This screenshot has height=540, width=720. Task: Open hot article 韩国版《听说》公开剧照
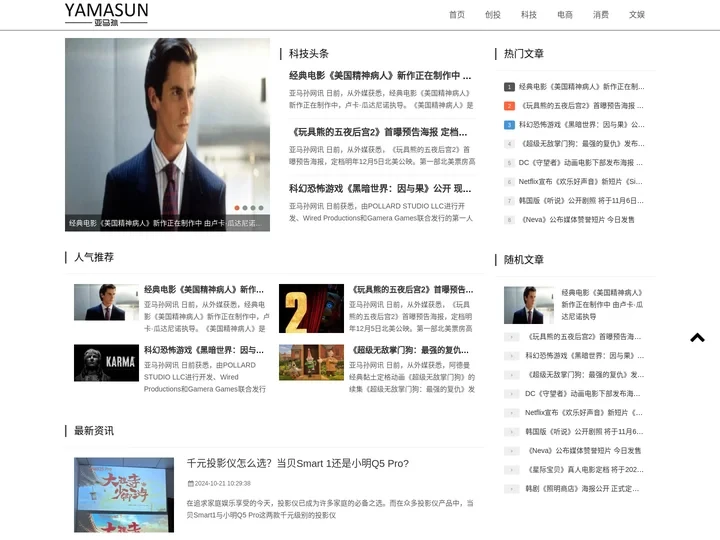point(581,201)
